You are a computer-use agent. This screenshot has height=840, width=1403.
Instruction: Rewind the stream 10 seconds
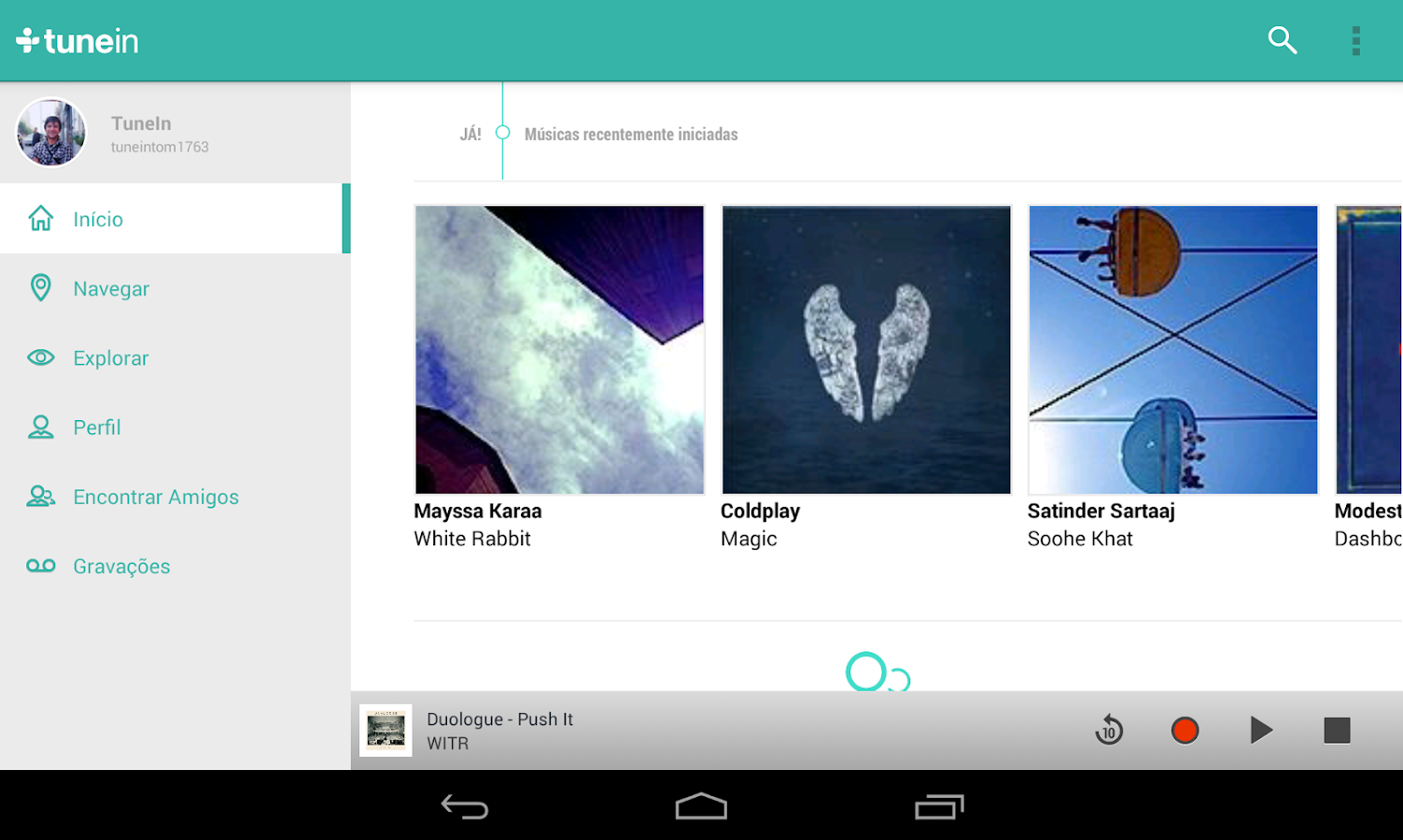tap(1108, 731)
